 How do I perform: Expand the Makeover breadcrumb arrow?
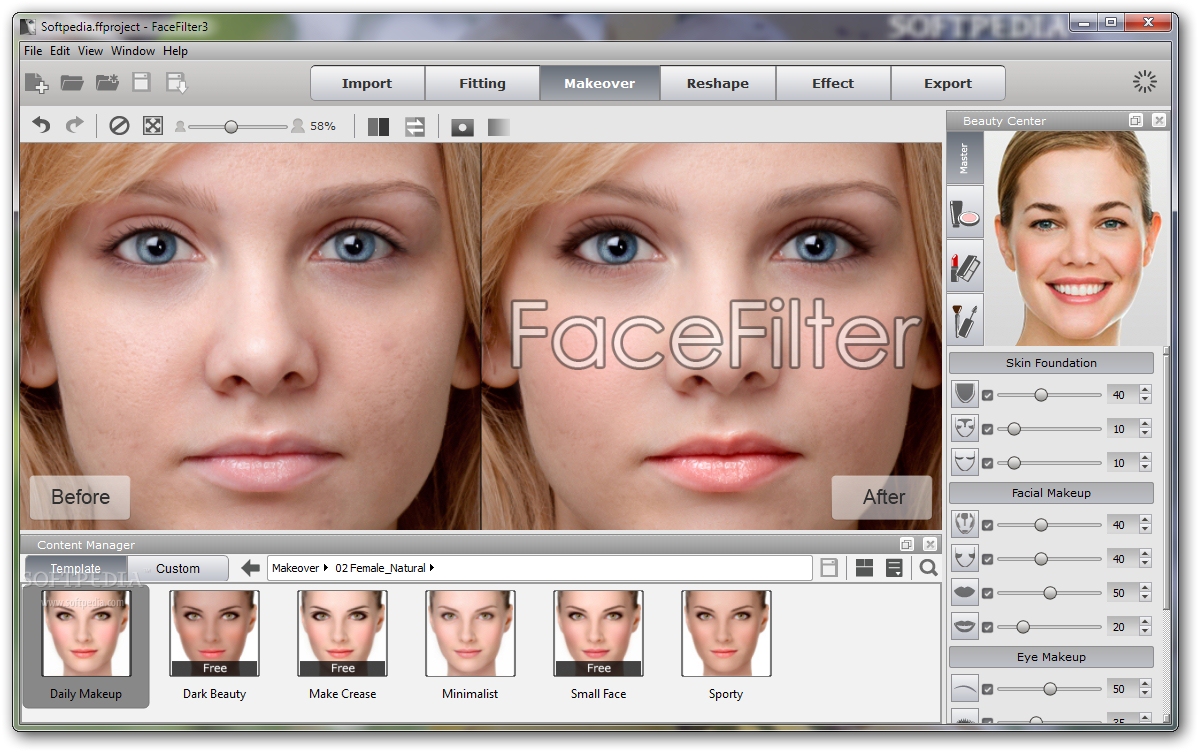326,568
